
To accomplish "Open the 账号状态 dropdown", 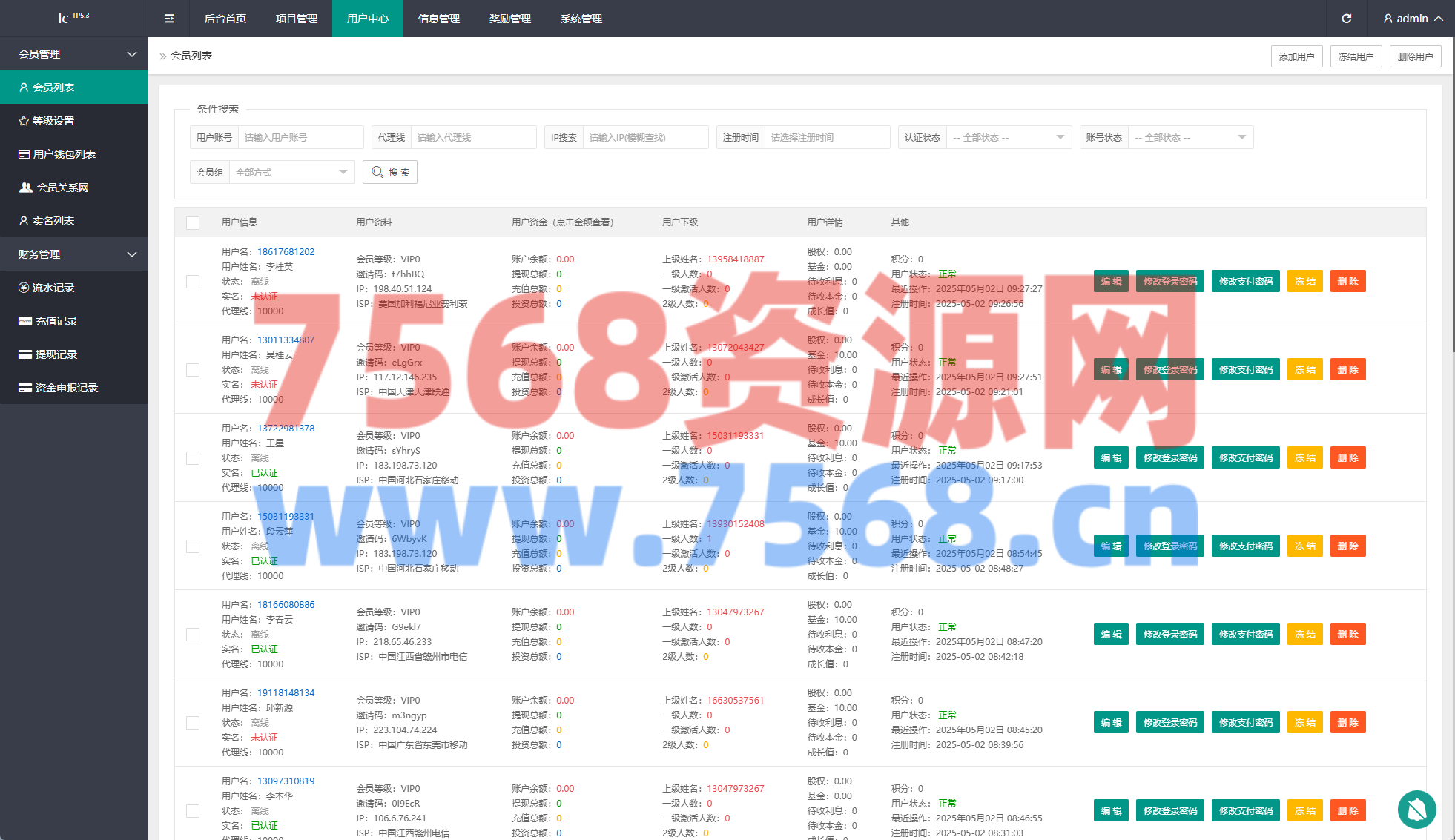I will coord(1190,138).
